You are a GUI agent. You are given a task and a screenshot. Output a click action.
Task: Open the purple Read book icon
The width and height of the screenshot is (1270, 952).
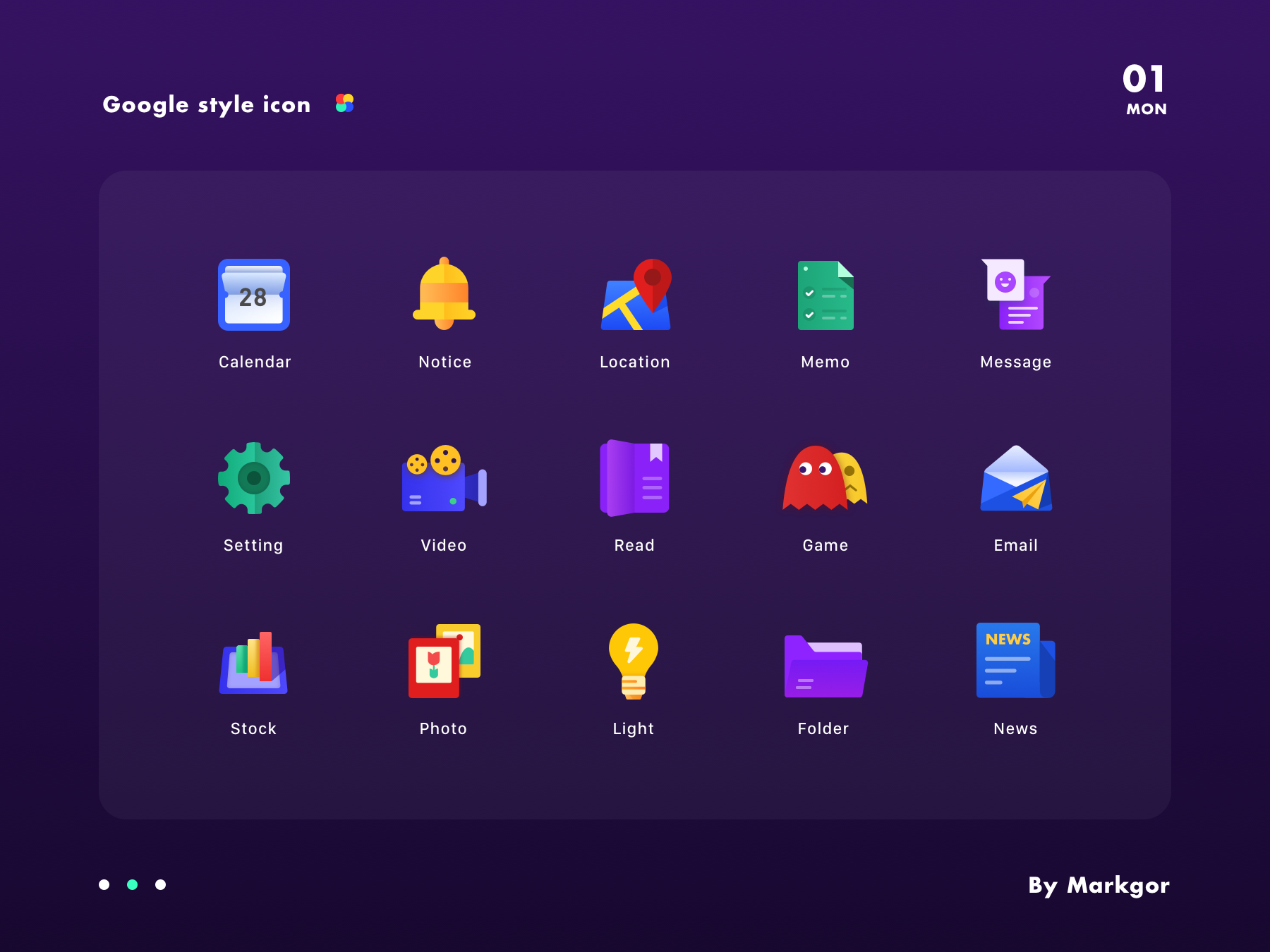pyautogui.click(x=634, y=478)
